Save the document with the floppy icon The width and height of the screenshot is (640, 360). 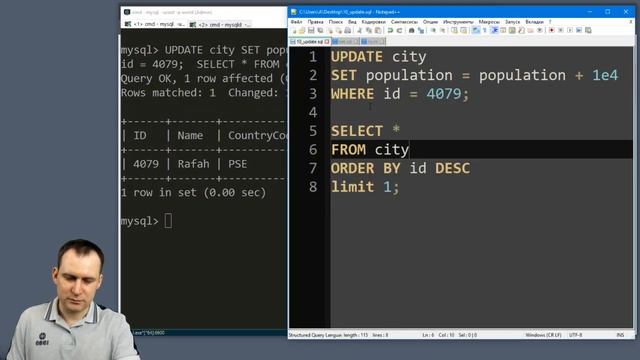[311, 30]
